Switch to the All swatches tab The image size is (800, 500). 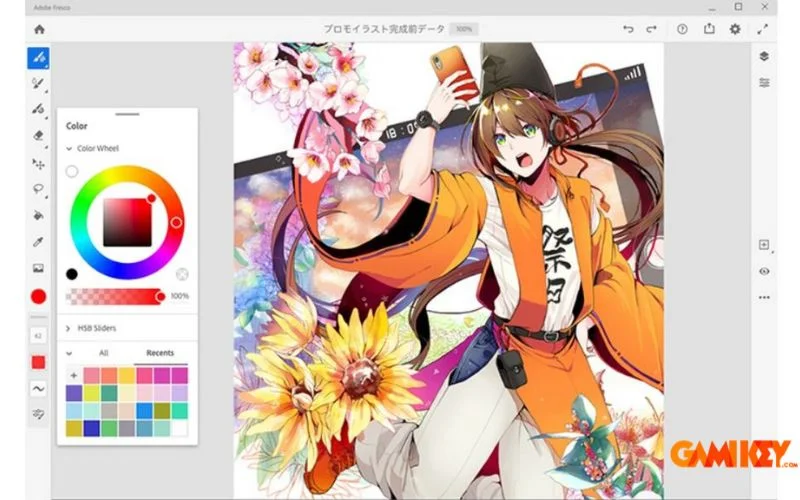coord(104,353)
